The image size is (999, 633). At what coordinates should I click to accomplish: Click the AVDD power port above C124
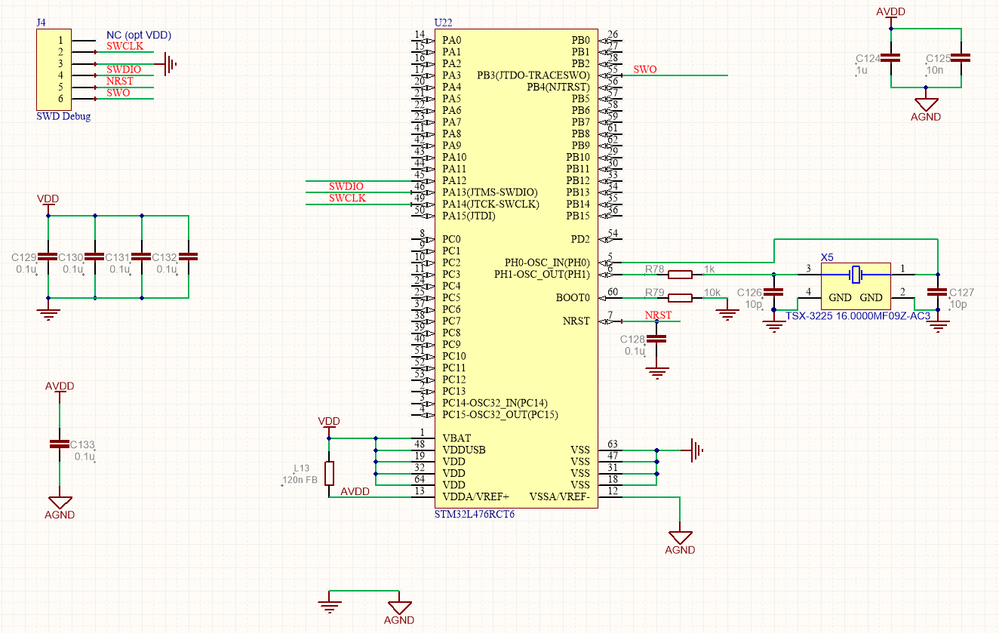click(891, 15)
